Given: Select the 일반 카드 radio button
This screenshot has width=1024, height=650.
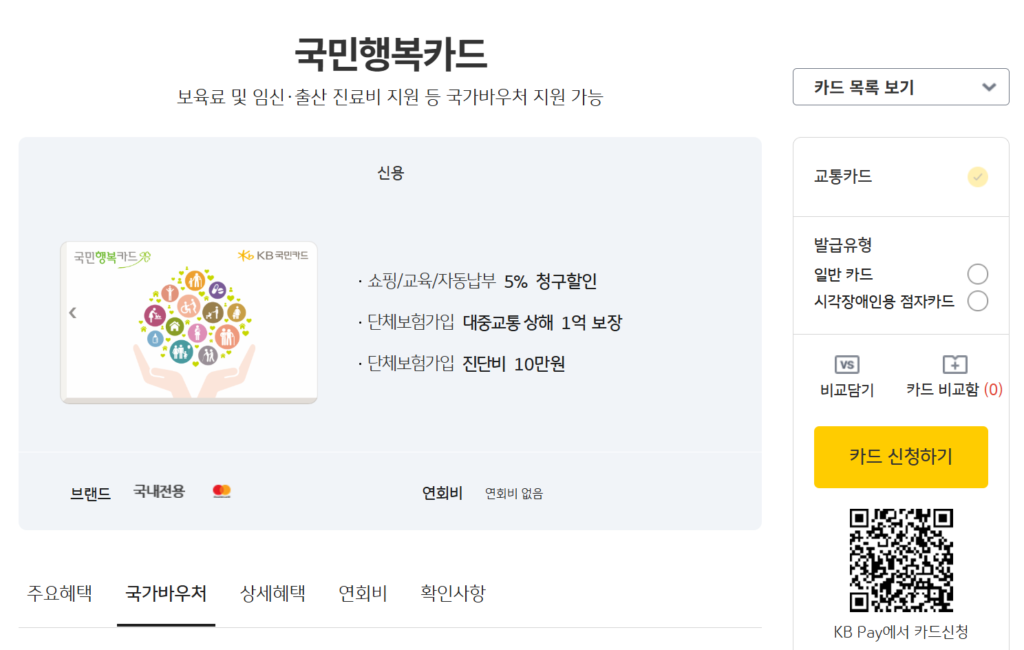Looking at the screenshot, I should click(x=977, y=273).
